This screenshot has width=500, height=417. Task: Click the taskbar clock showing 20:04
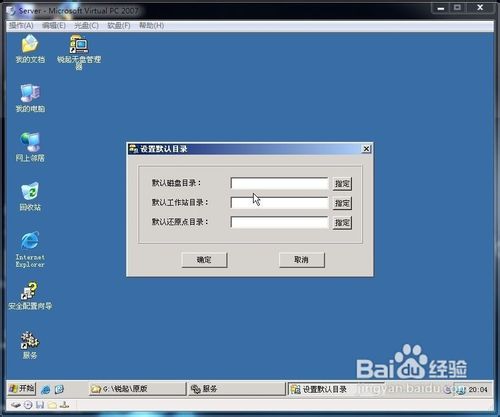[478, 390]
